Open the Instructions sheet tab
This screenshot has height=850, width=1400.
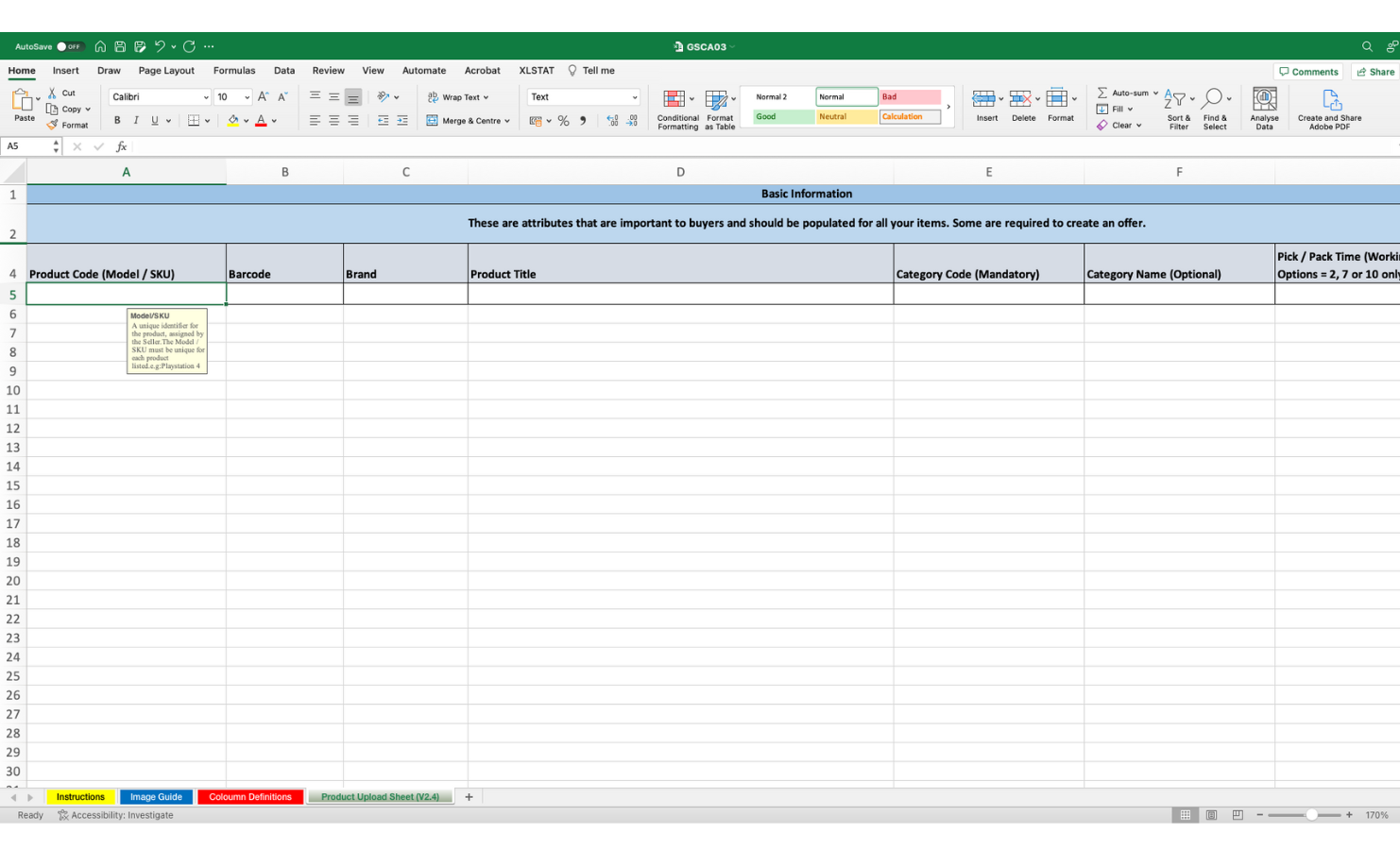tap(80, 797)
